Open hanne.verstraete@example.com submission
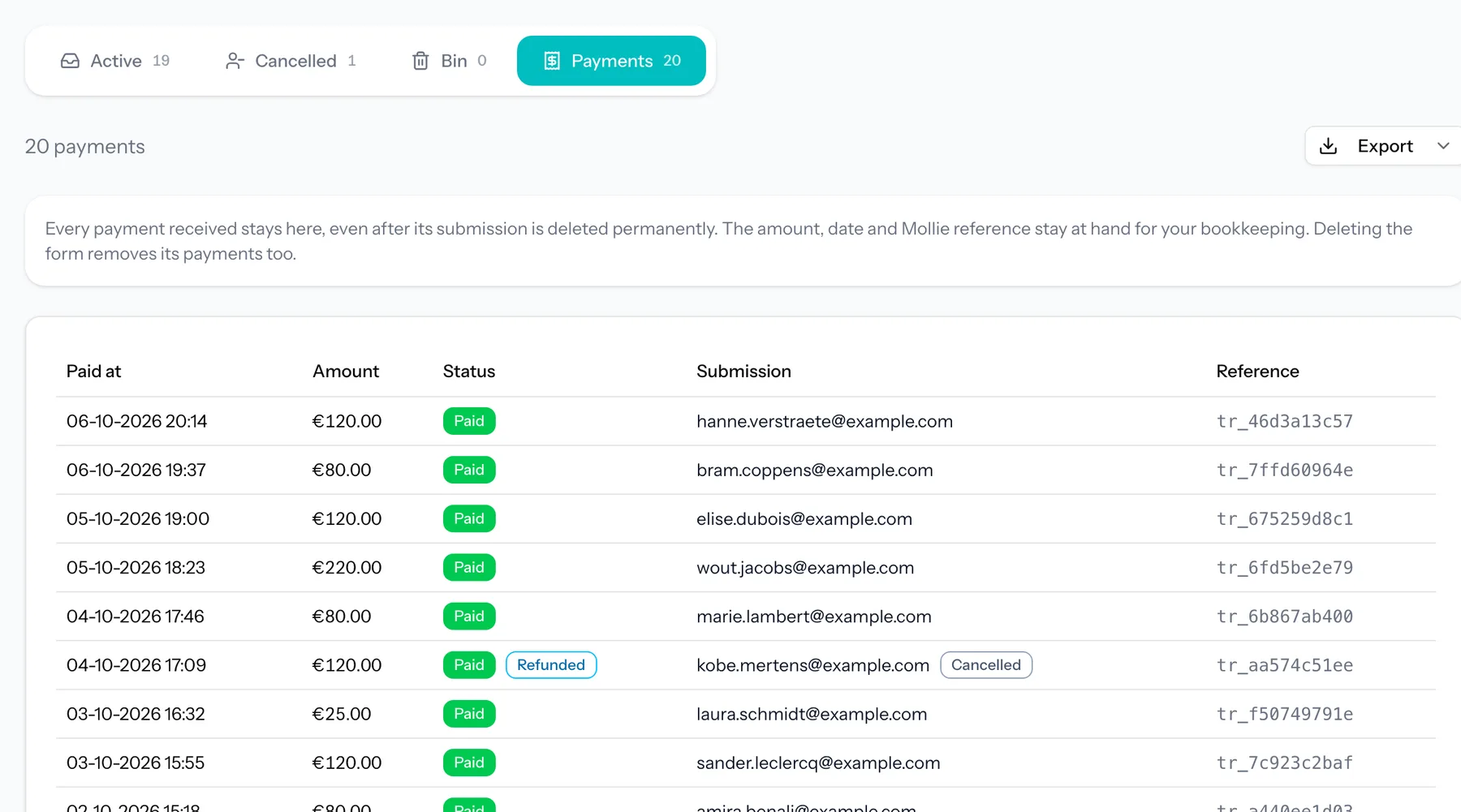The image size is (1461, 812). click(x=825, y=421)
